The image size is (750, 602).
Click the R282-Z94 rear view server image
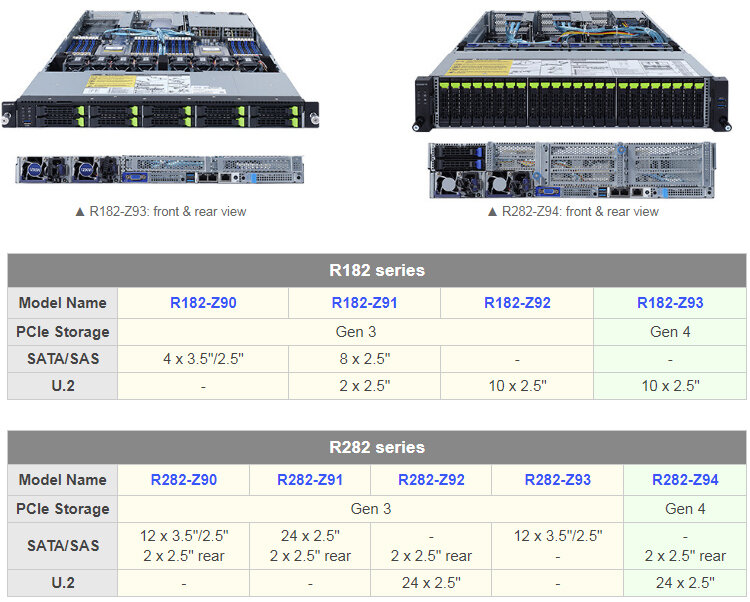click(x=572, y=170)
